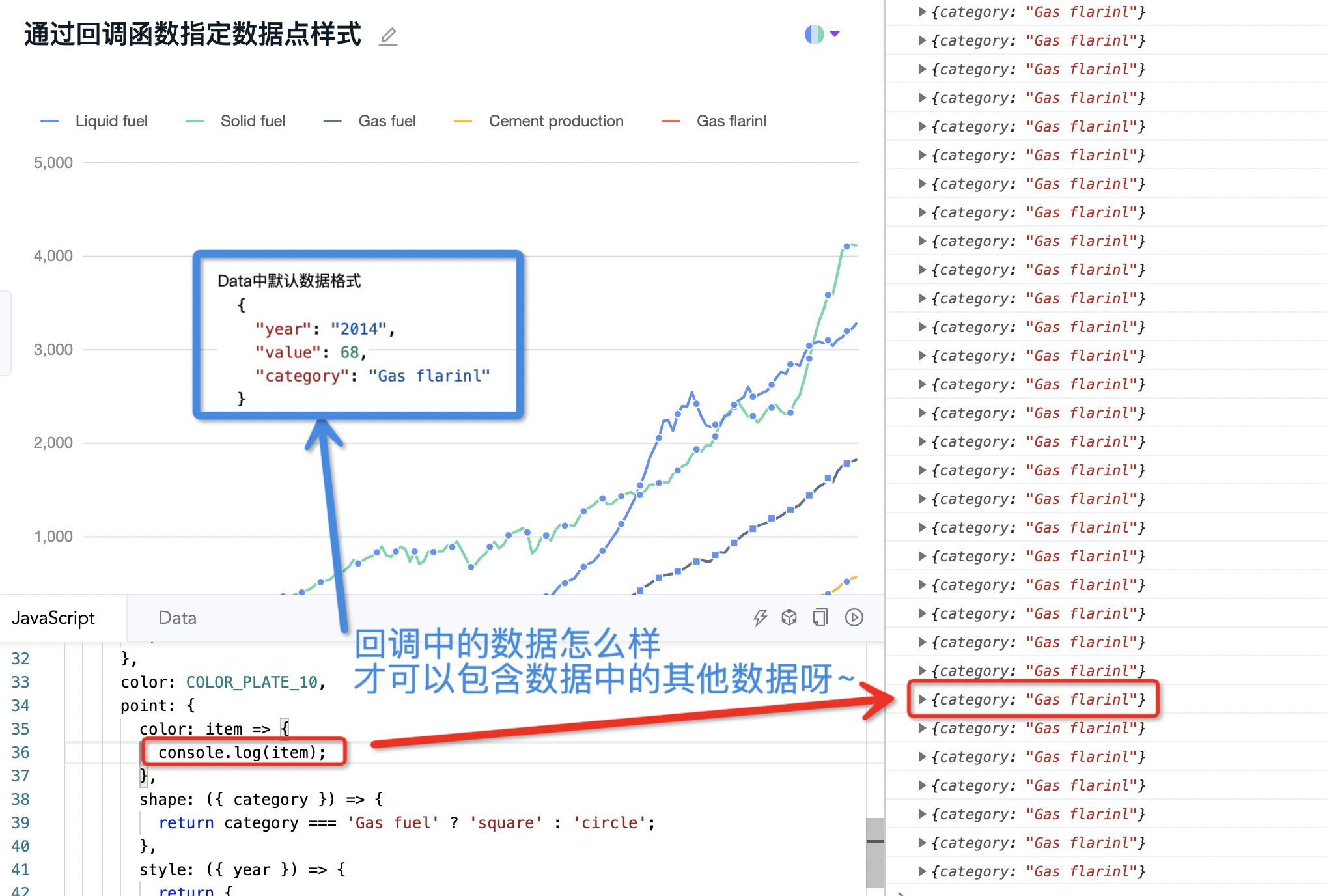This screenshot has height=896, width=1327.
Task: Open the purple theme dropdown arrow
Action: click(x=835, y=34)
